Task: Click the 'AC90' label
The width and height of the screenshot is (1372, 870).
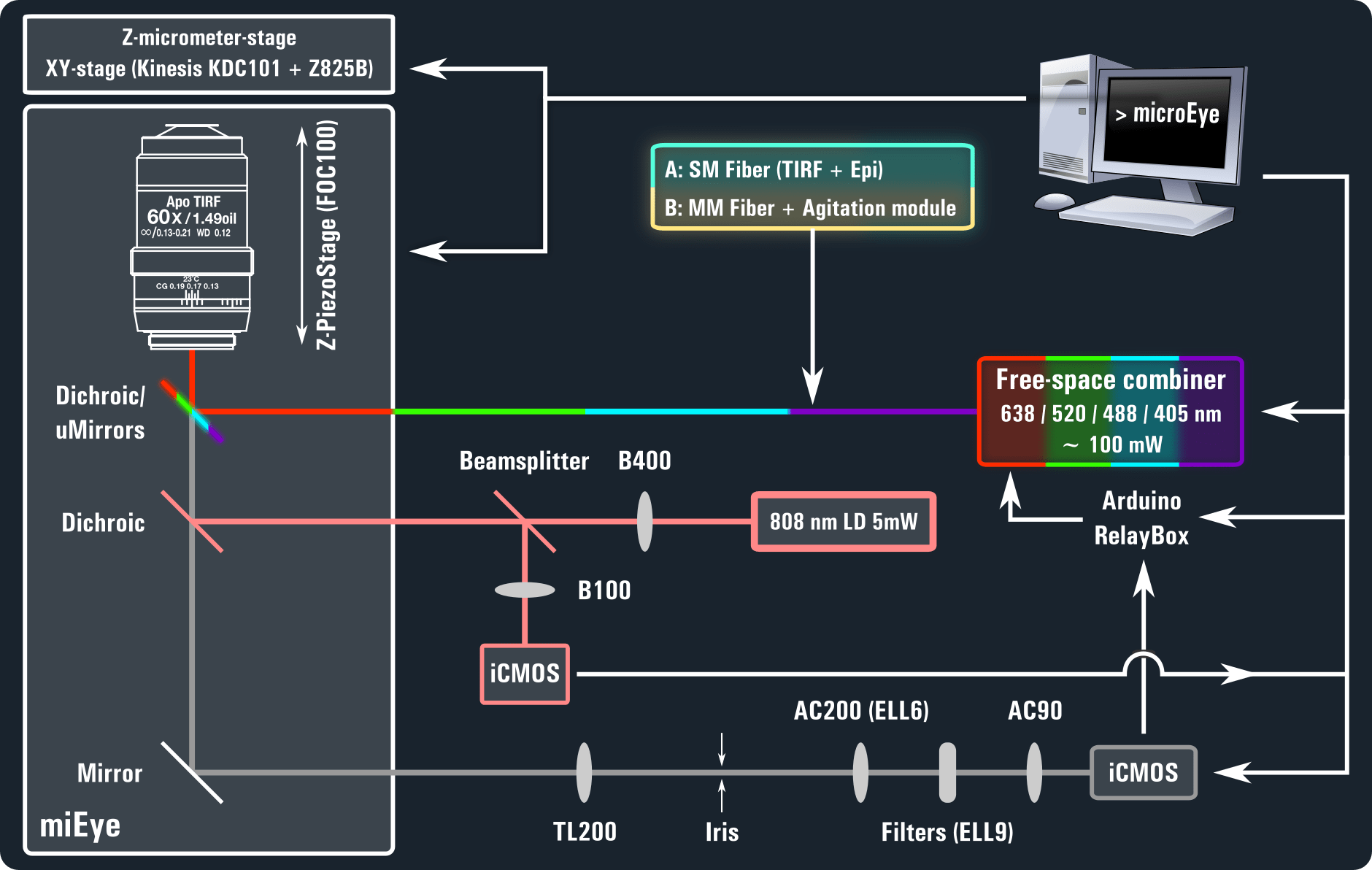Action: tap(1035, 711)
